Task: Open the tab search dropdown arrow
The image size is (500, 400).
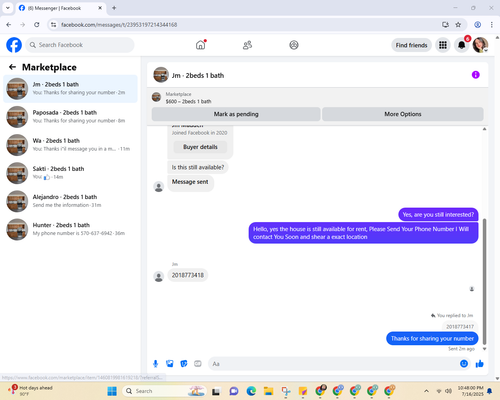Action: point(8,8)
